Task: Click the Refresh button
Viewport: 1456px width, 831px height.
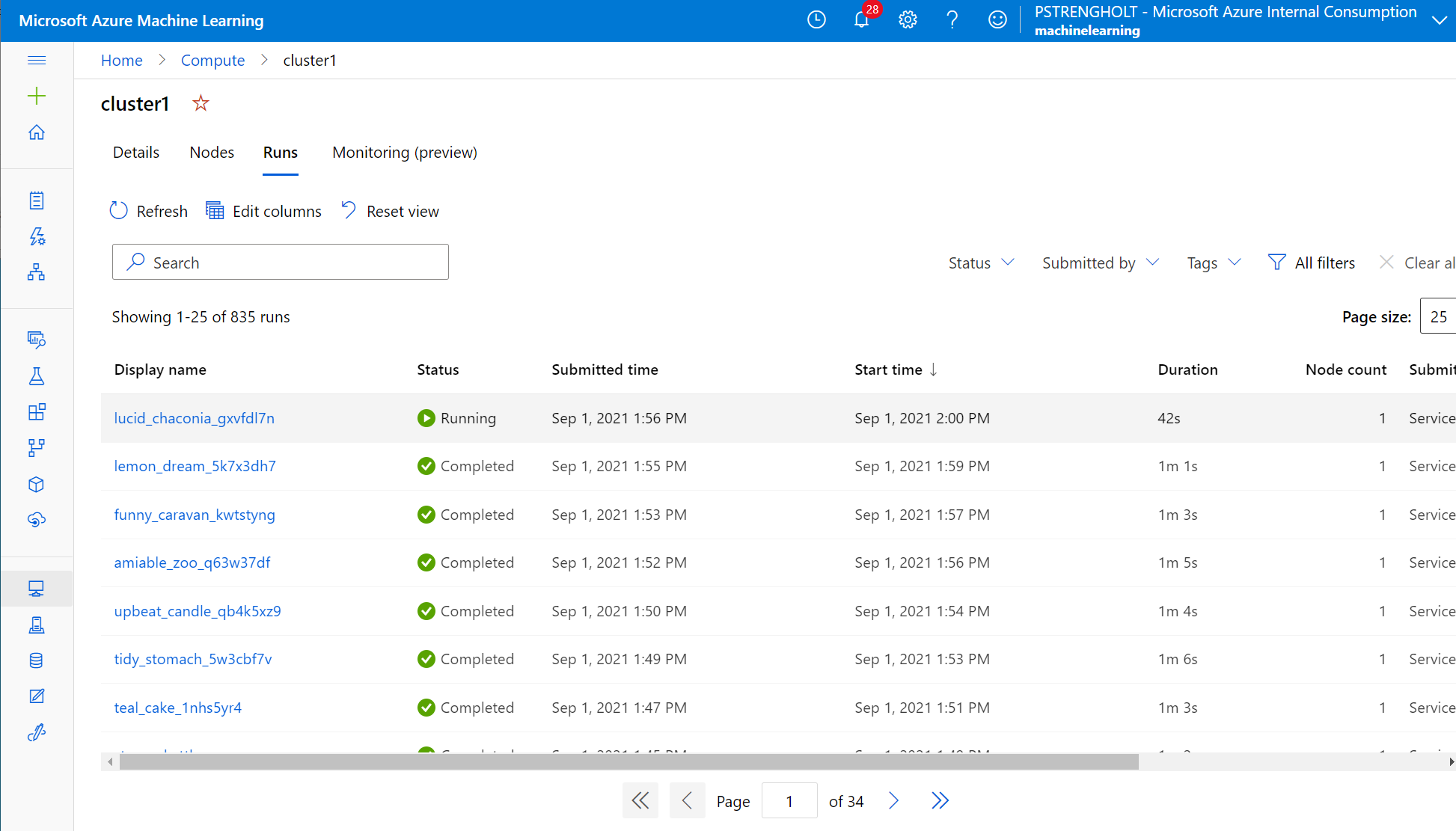Action: pyautogui.click(x=149, y=211)
